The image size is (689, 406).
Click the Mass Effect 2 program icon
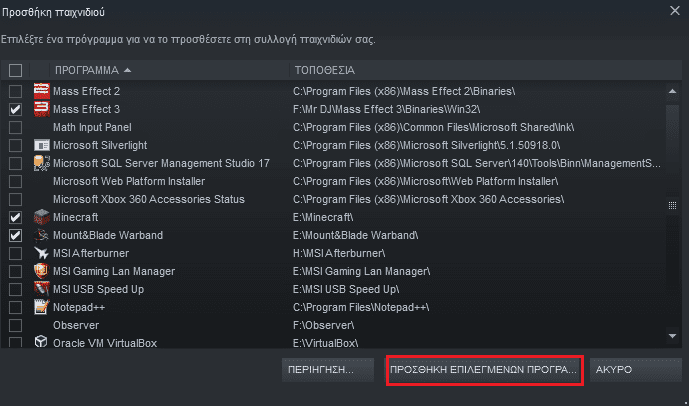pos(42,91)
